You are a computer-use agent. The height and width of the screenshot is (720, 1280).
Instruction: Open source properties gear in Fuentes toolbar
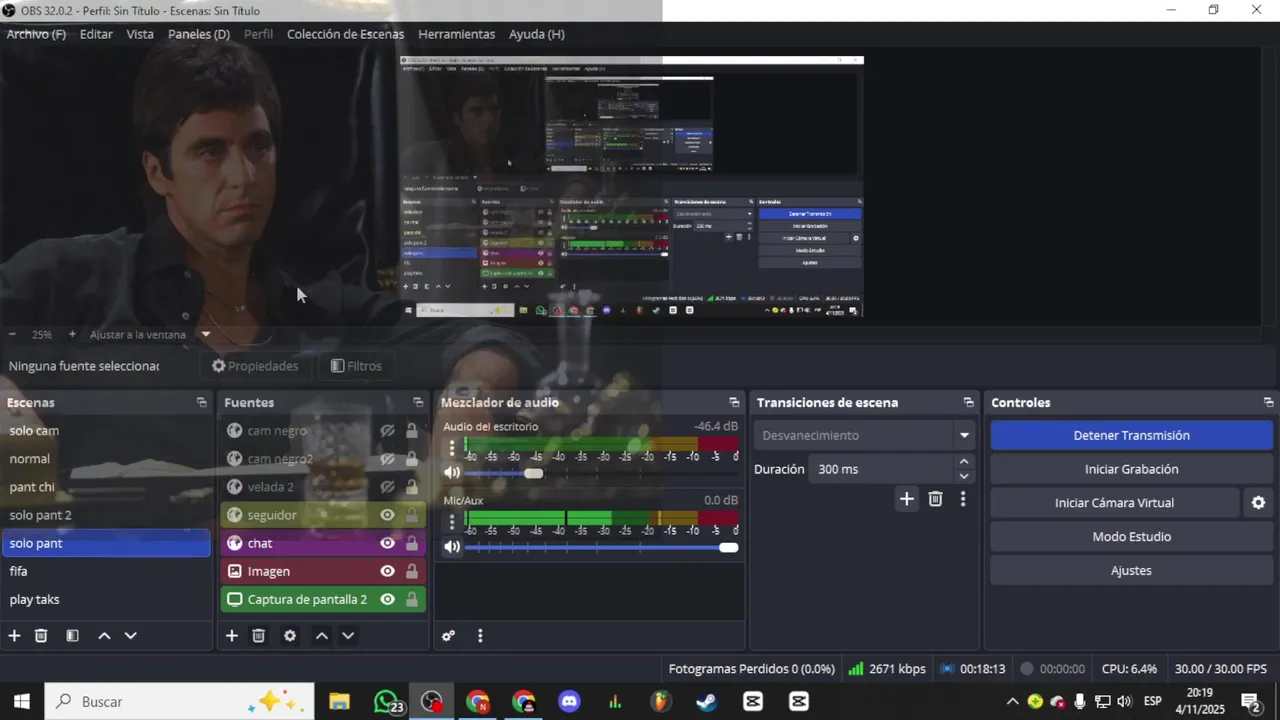(290, 636)
